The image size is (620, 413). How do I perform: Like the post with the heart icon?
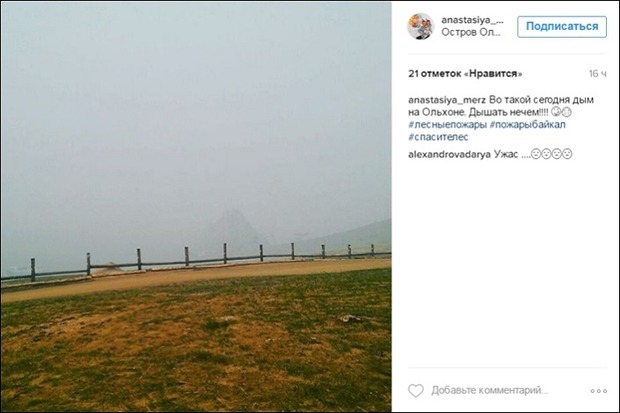pos(416,390)
